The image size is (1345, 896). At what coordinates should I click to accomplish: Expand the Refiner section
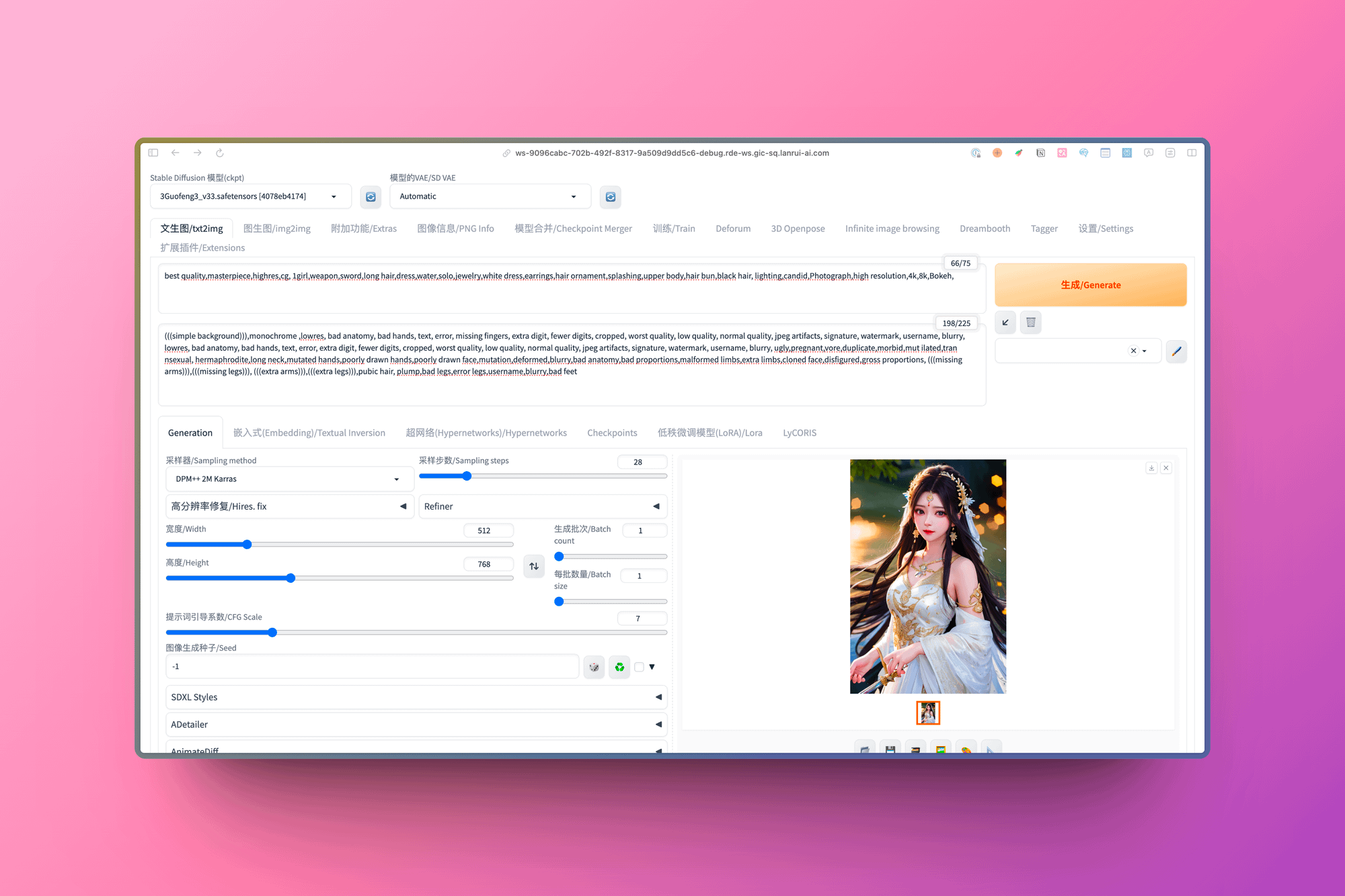click(542, 506)
